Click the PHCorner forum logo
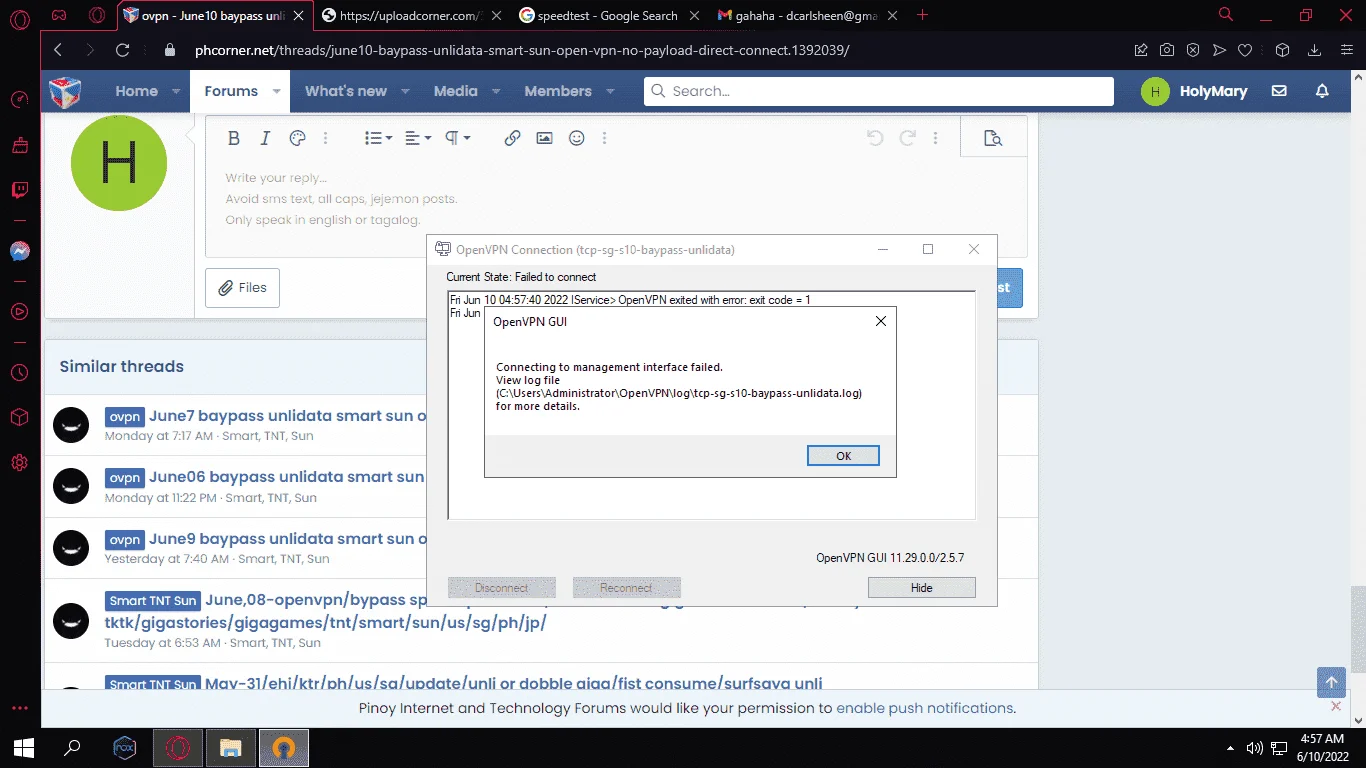1366x768 pixels. 65,92
